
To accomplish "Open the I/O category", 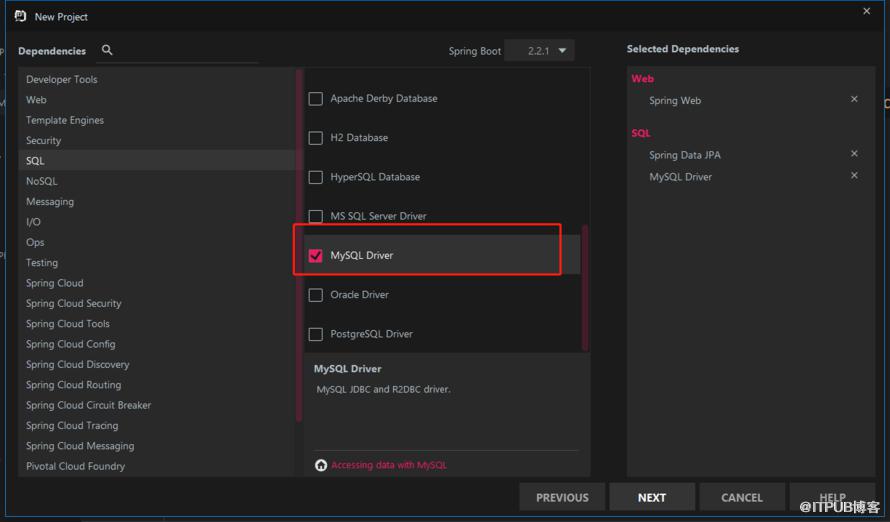I will coord(157,222).
